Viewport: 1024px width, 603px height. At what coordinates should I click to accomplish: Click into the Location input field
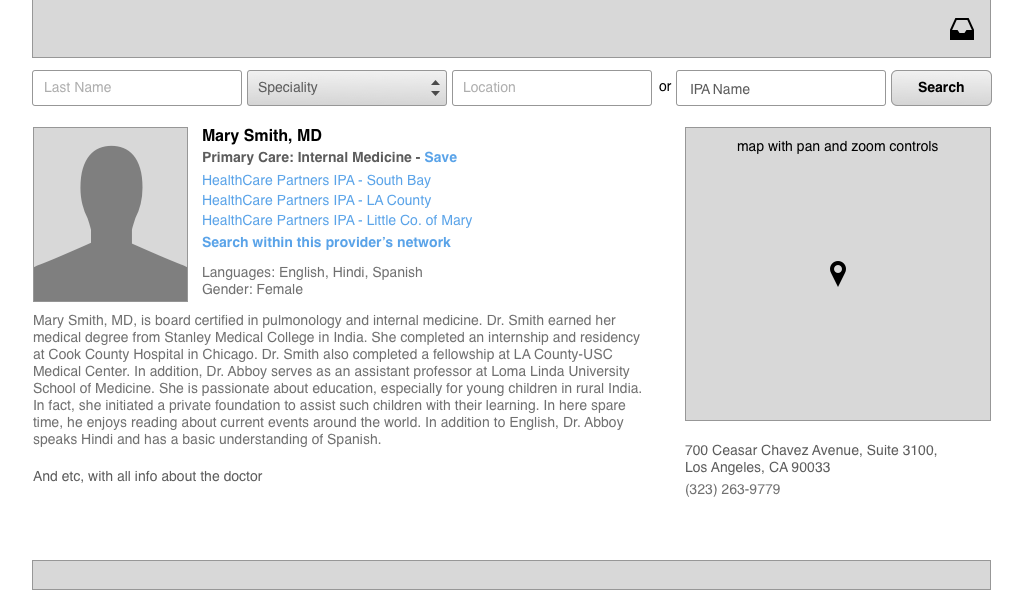(551, 88)
